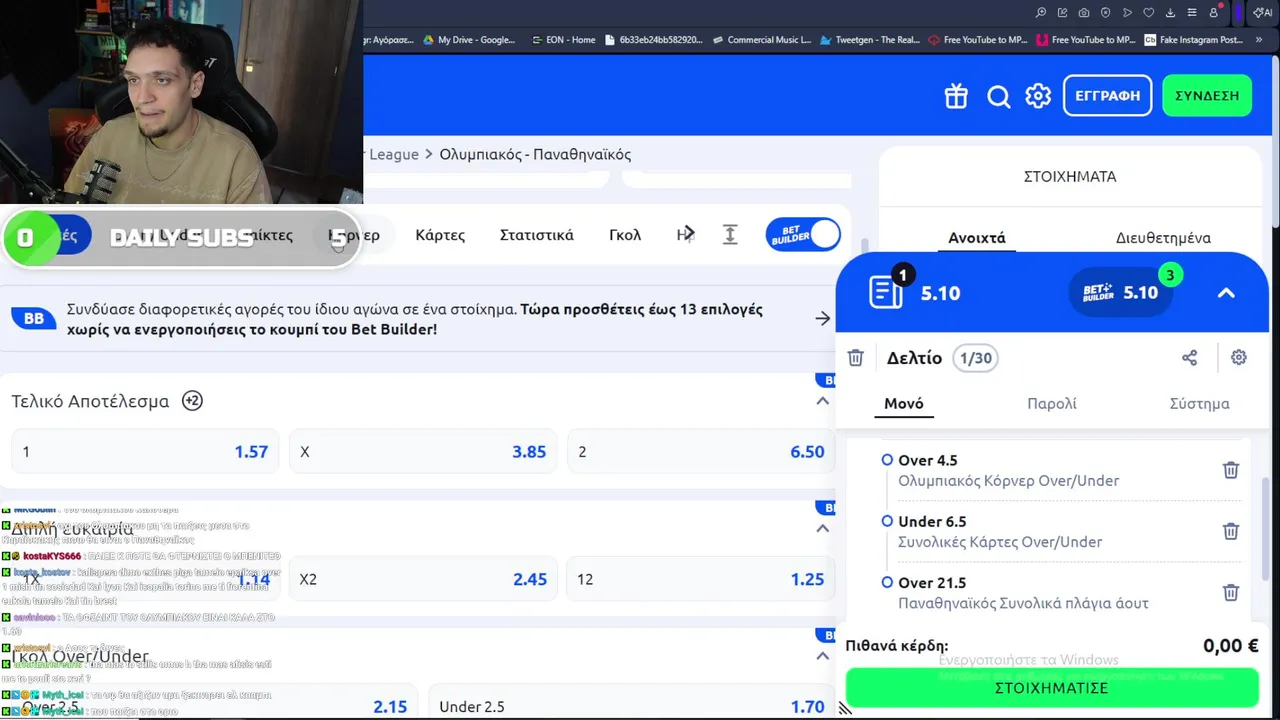The width and height of the screenshot is (1280, 720).
Task: Open Bet Builder 5.10 pill
Action: tap(1122, 293)
